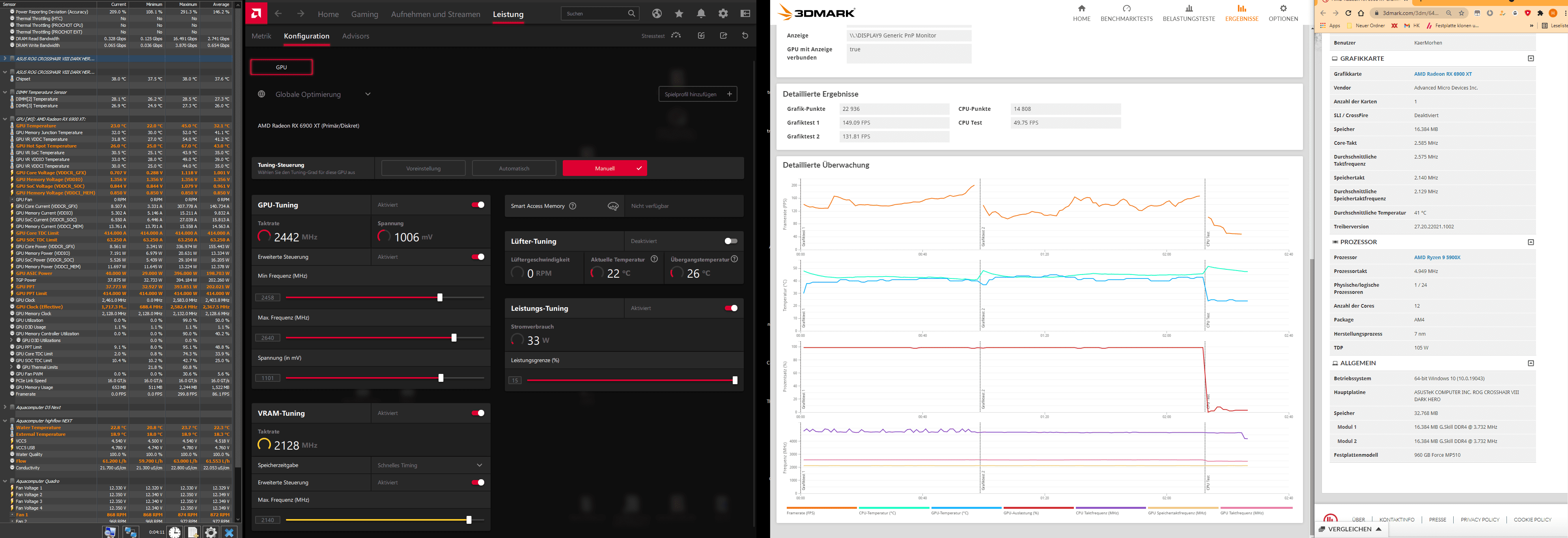Collapse GPU AMD Radeon RX 6900 XT sensor group

coord(5,119)
